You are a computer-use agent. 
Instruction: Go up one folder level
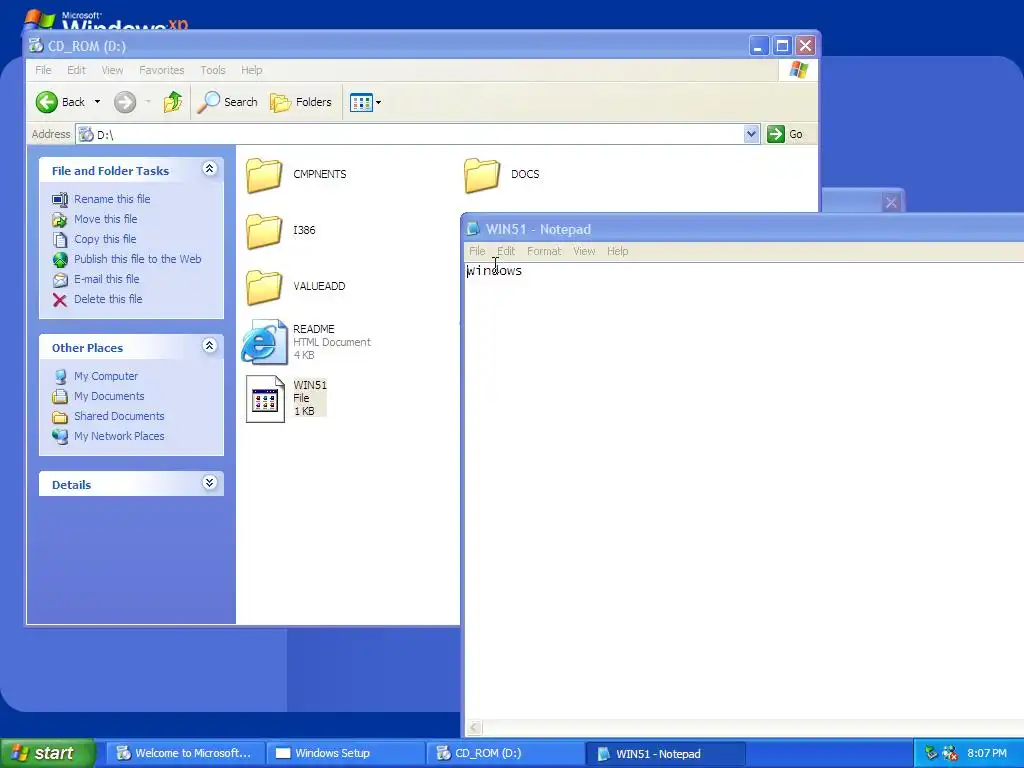point(172,102)
